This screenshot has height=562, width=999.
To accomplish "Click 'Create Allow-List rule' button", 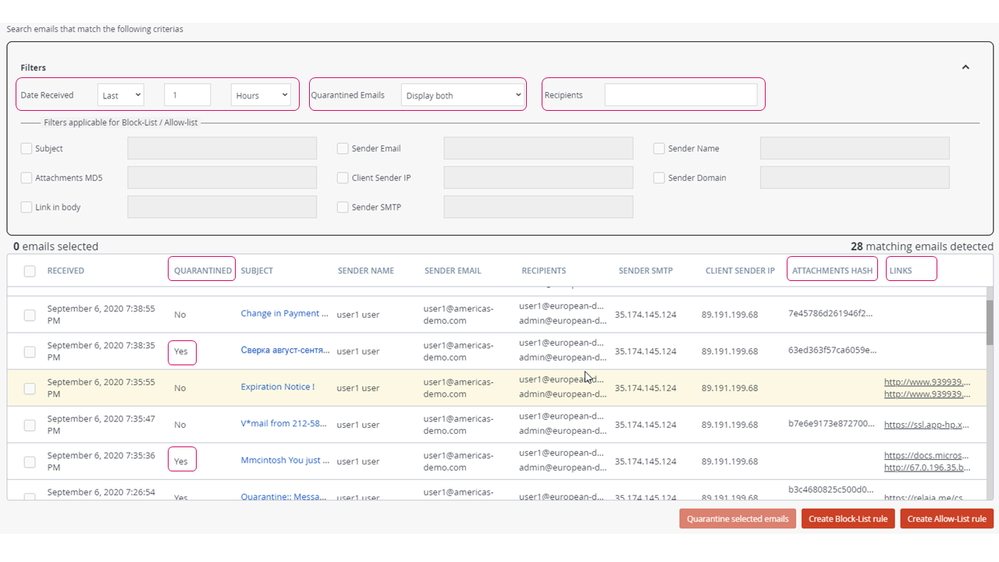I will tap(947, 519).
